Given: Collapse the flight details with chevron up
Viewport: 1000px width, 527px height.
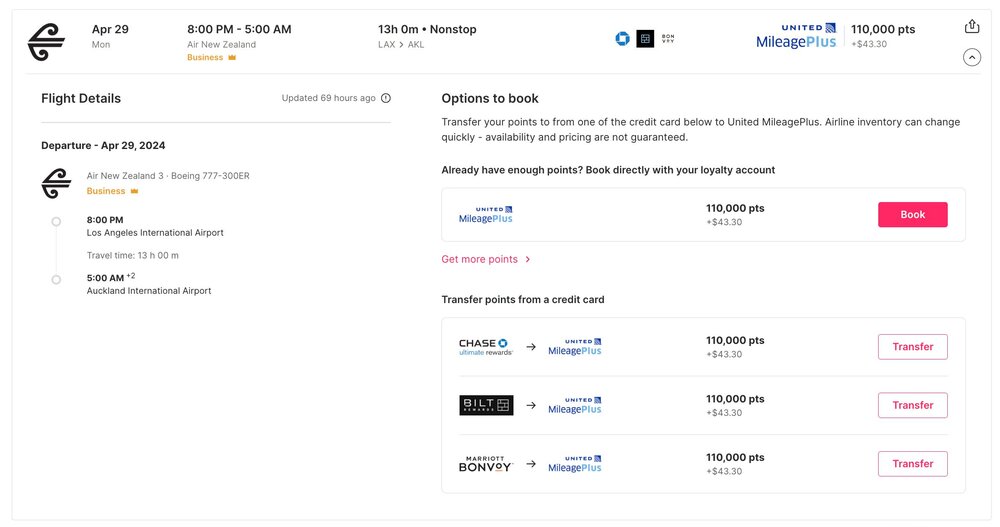Looking at the screenshot, I should tap(971, 57).
